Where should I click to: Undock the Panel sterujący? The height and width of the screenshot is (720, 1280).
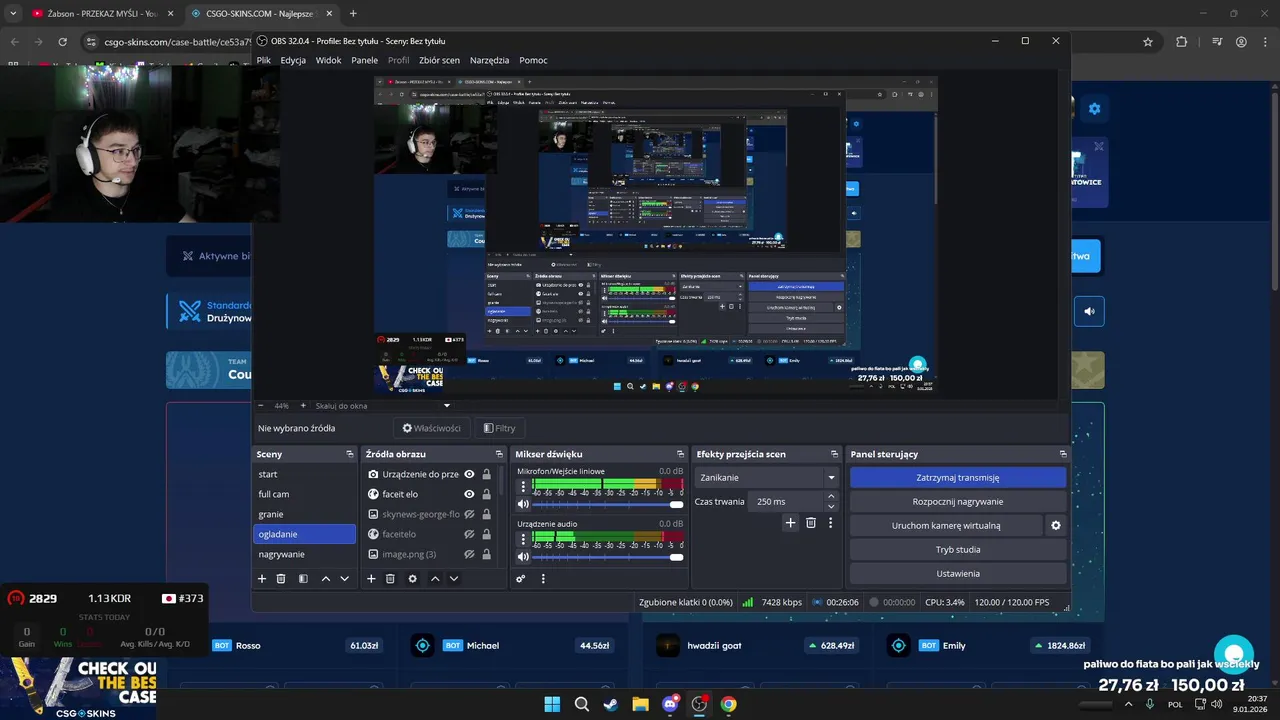pos(1063,454)
